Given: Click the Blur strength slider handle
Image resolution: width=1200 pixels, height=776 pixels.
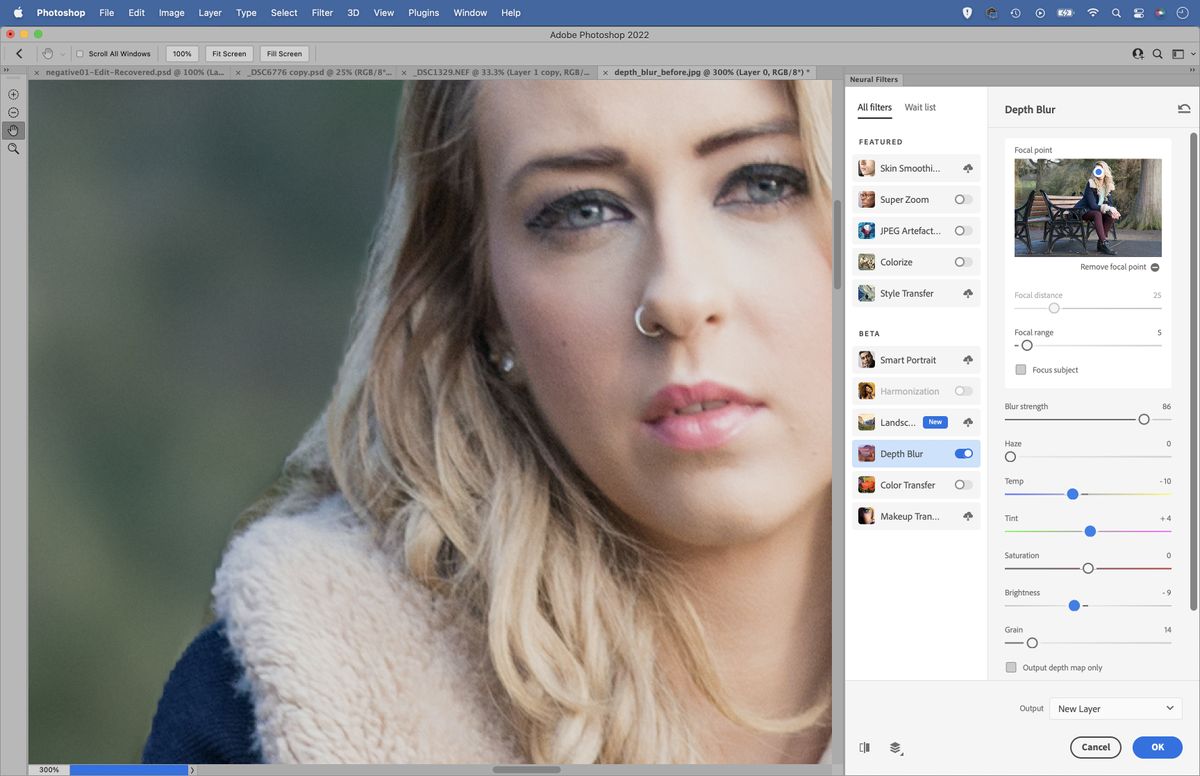Looking at the screenshot, I should [1143, 419].
